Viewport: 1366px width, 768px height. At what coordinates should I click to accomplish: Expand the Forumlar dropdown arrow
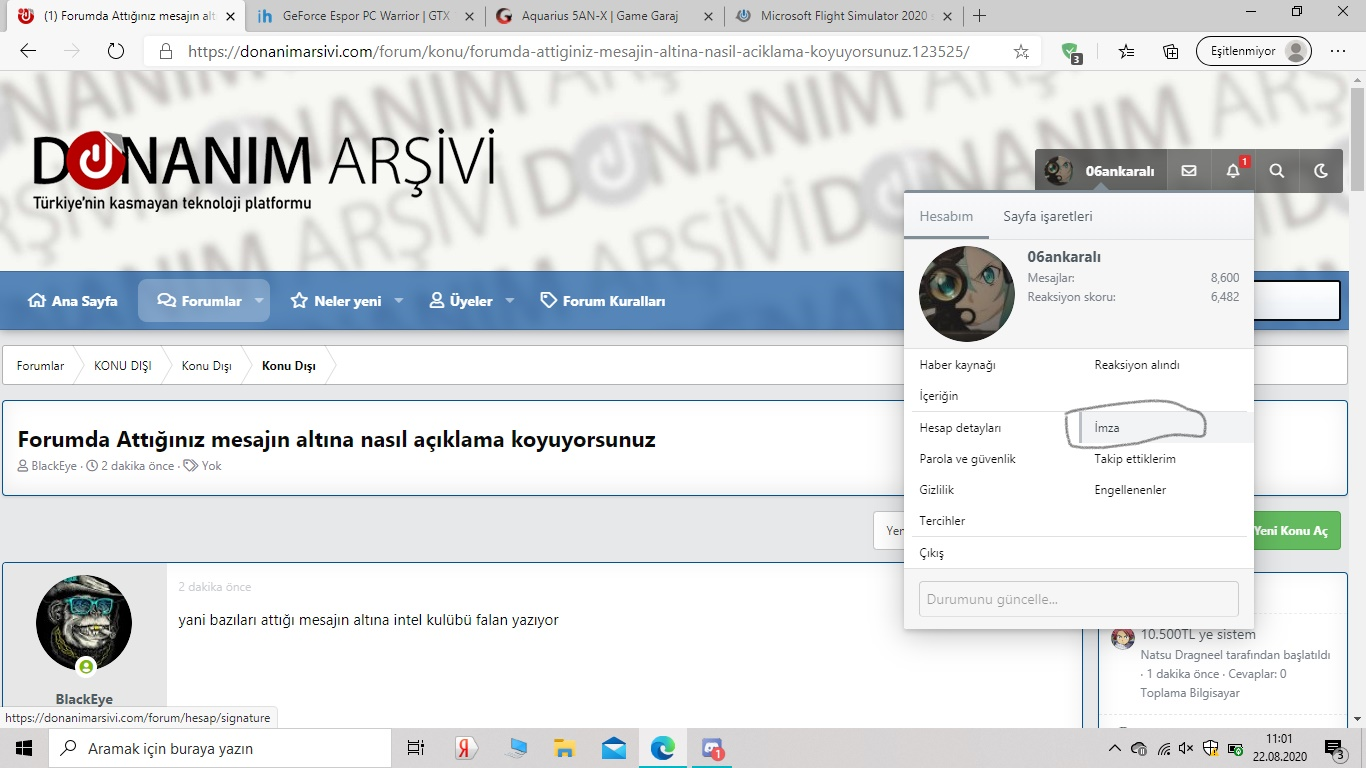pos(259,300)
